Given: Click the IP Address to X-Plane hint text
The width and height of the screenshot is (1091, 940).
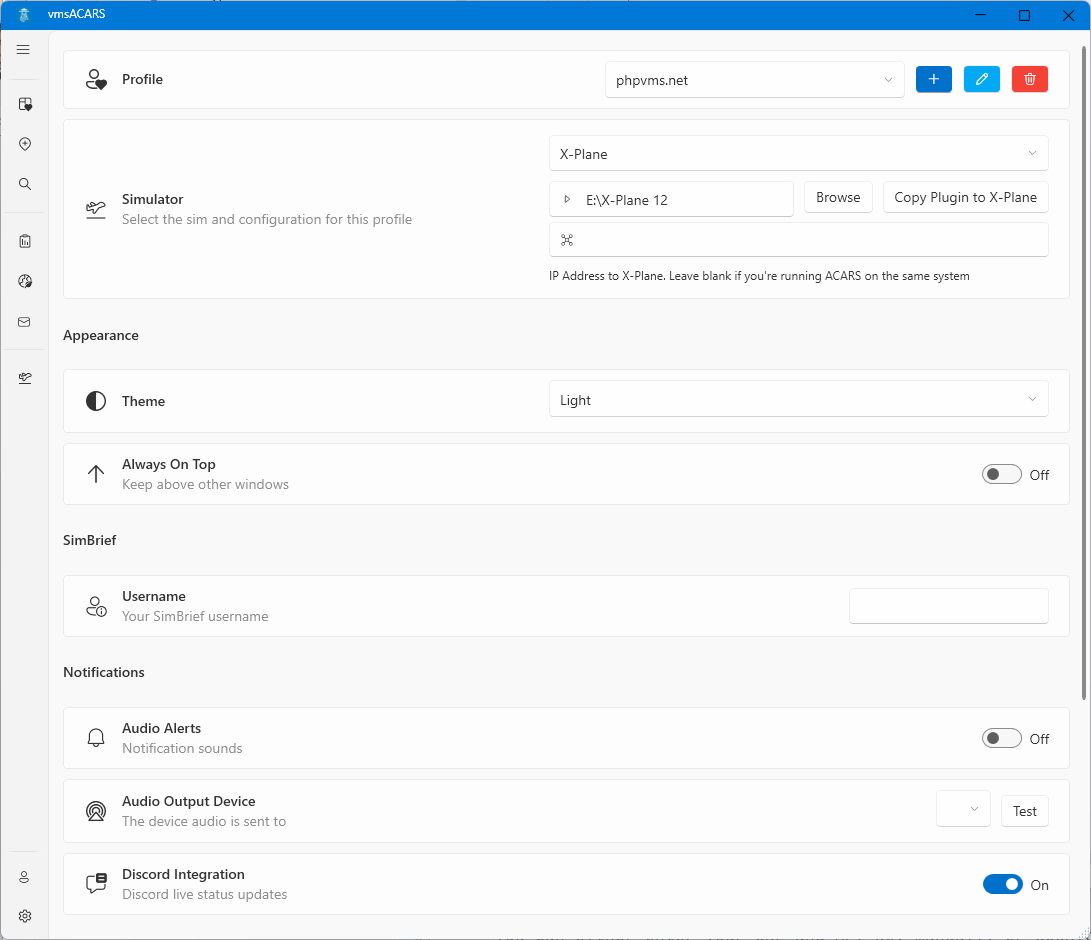Looking at the screenshot, I should point(759,276).
